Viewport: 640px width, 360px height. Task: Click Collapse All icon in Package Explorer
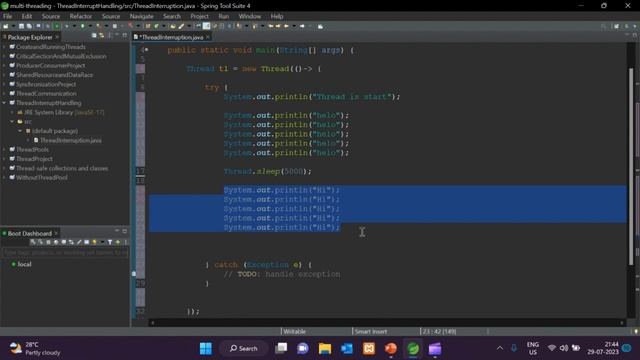(x=94, y=36)
